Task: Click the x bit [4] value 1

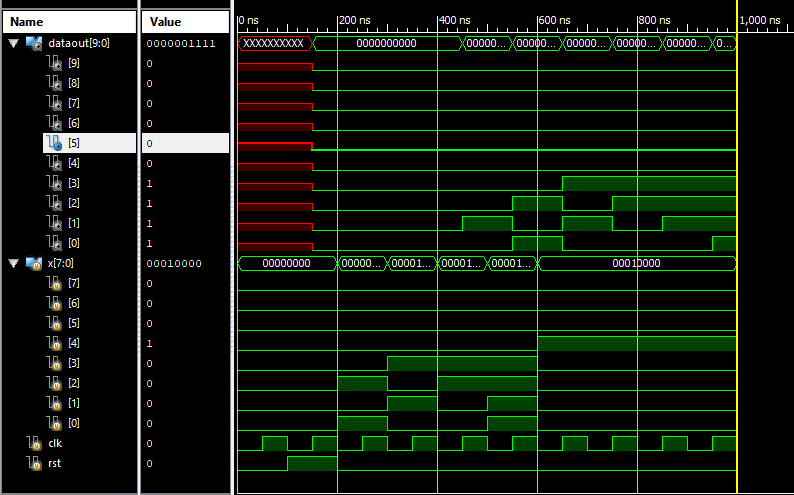Action: 149,343
